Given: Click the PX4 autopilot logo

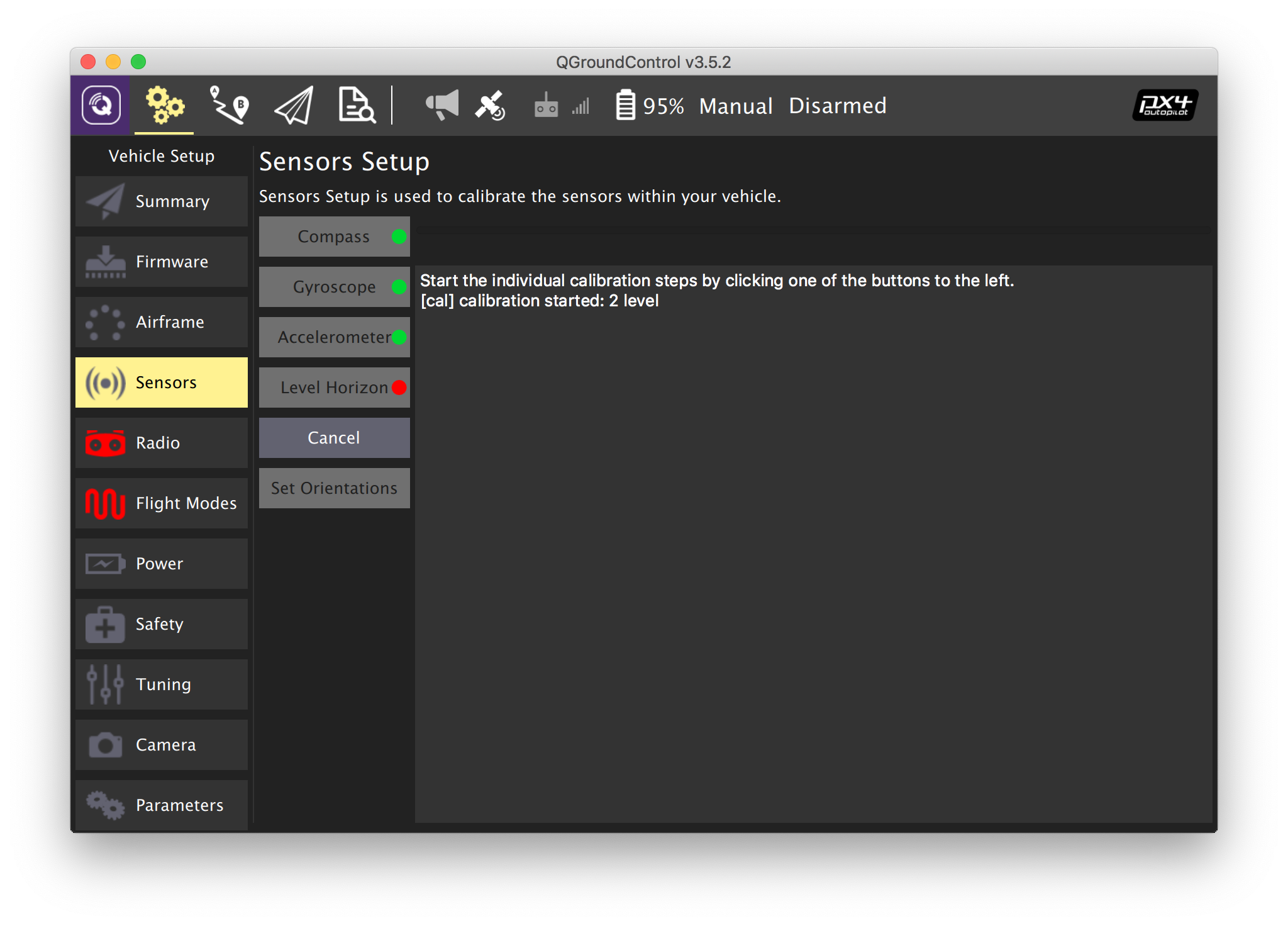Looking at the screenshot, I should tap(1165, 105).
